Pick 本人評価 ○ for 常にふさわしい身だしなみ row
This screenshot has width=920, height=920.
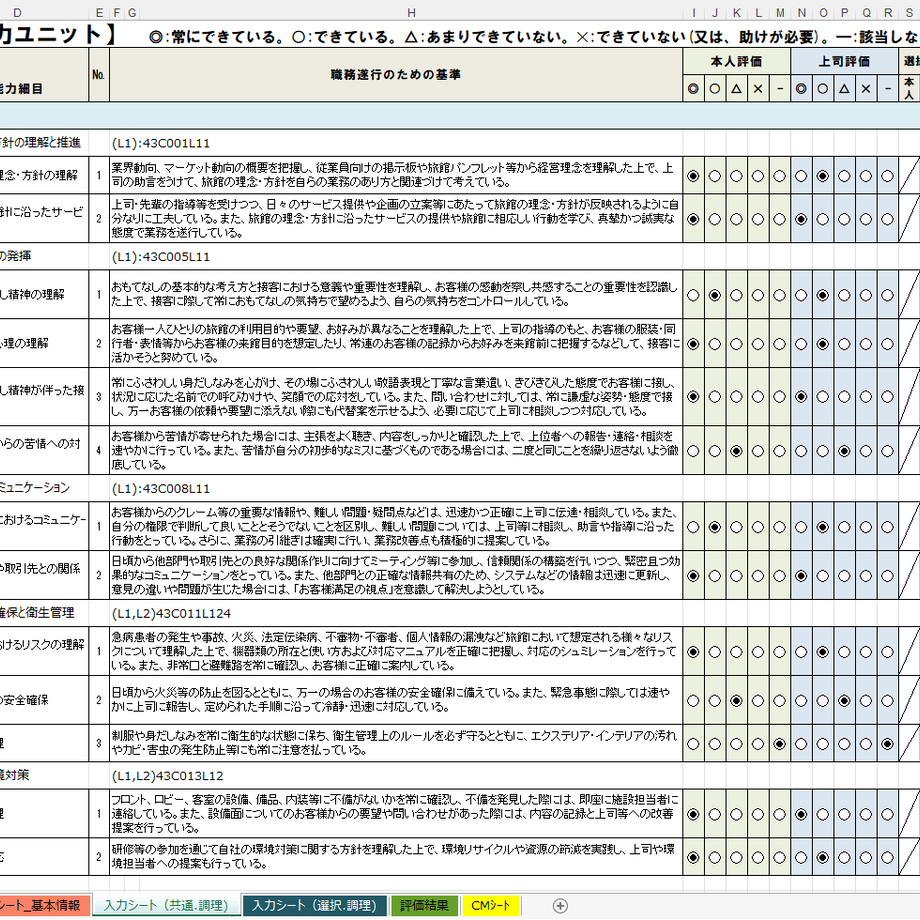(x=715, y=397)
